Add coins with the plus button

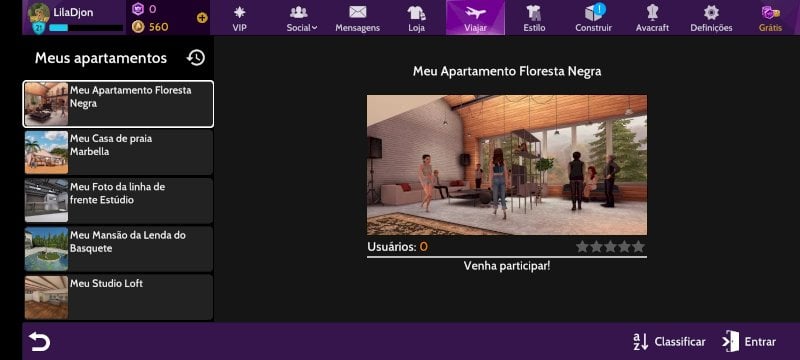point(202,18)
